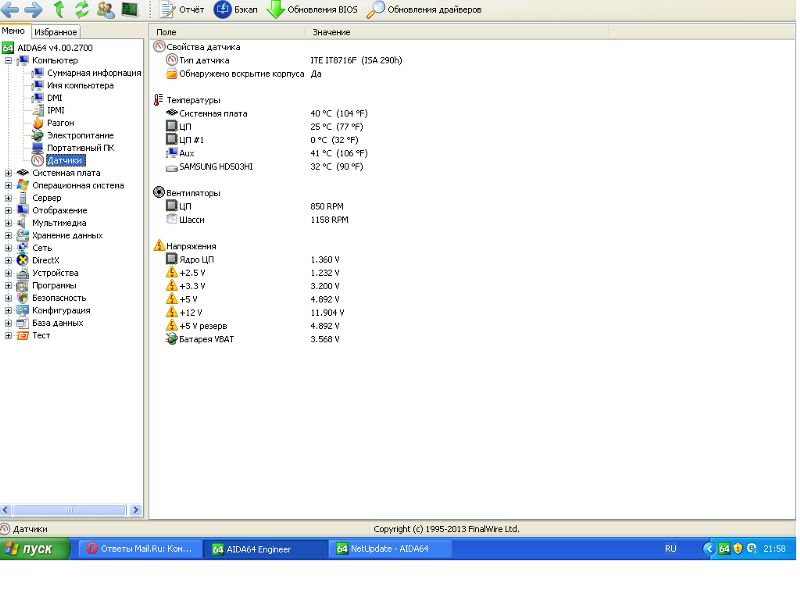Click the 40 °C (104 °F) temperature value

tap(339, 114)
